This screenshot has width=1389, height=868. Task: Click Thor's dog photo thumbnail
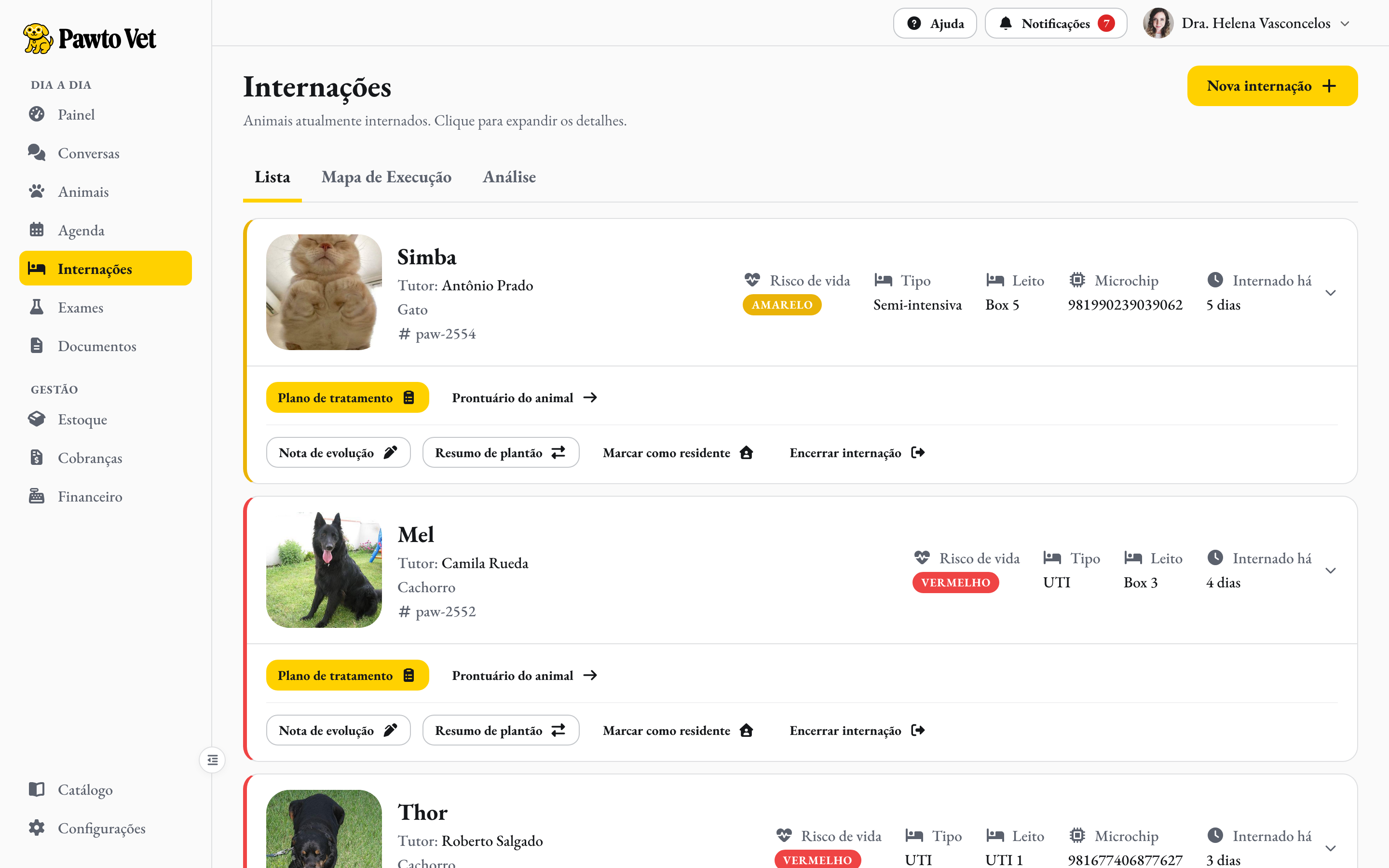[x=324, y=829]
